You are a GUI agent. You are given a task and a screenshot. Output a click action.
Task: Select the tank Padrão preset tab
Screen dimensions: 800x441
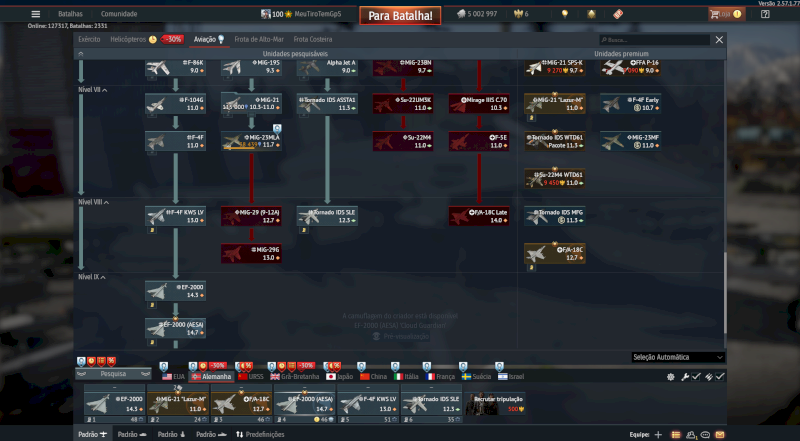pyautogui.click(x=132, y=434)
